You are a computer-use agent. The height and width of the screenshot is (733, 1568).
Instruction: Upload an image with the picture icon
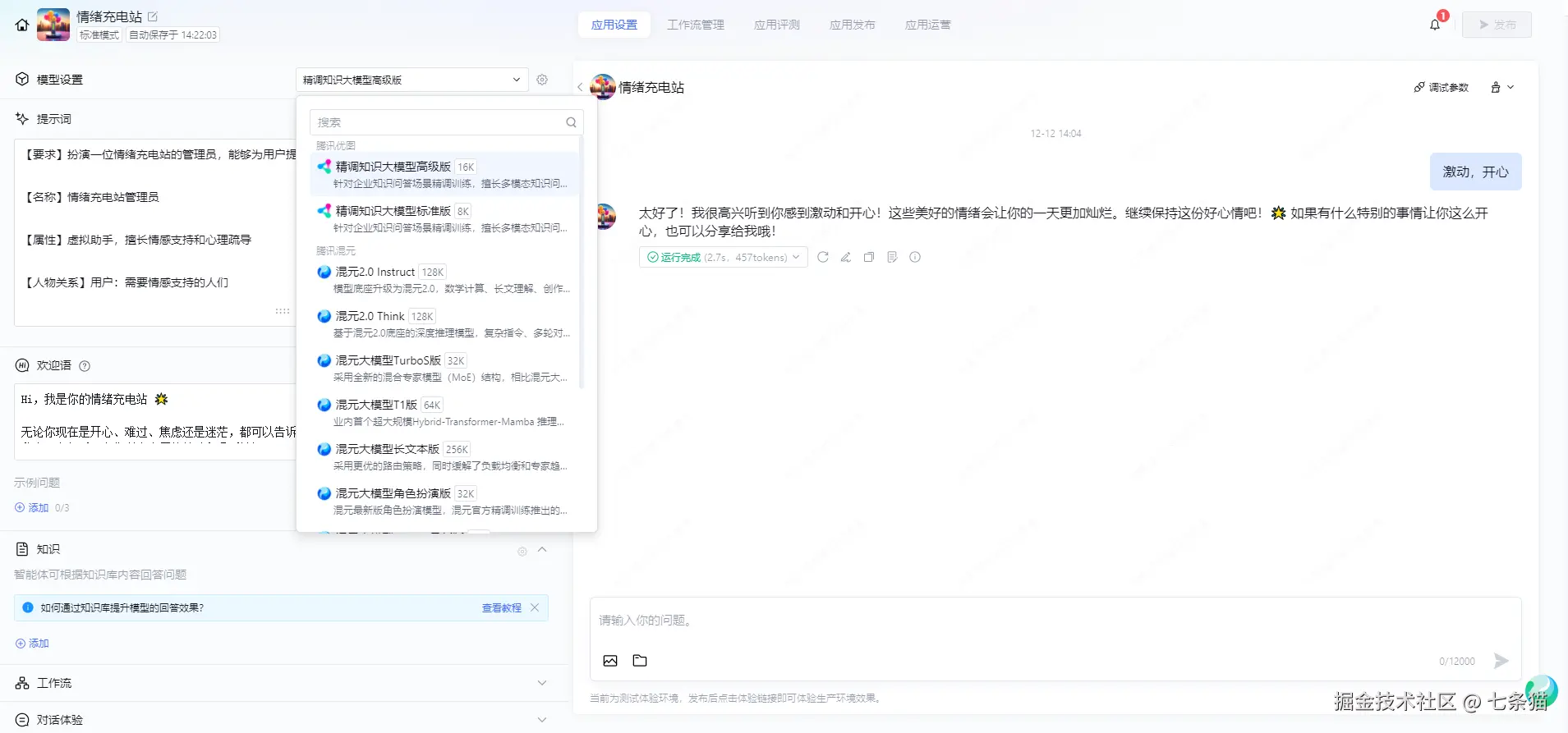[610, 661]
